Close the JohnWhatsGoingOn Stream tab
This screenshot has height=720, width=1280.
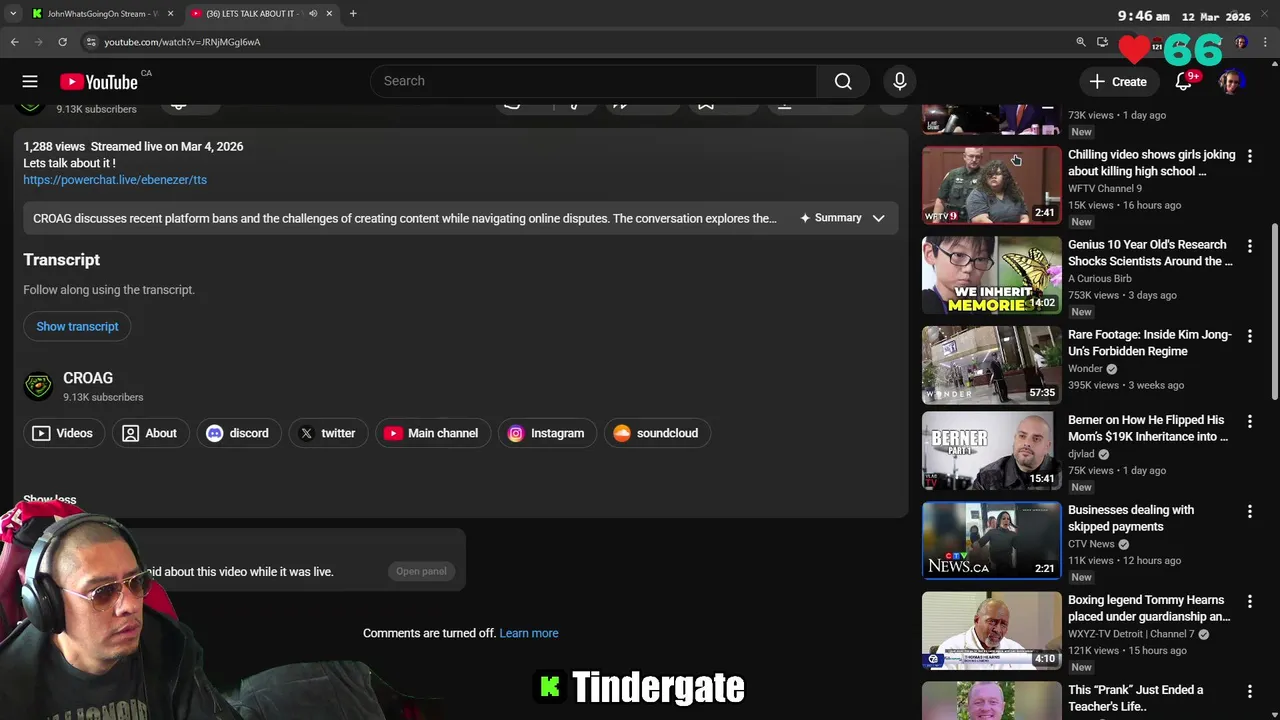coord(170,14)
